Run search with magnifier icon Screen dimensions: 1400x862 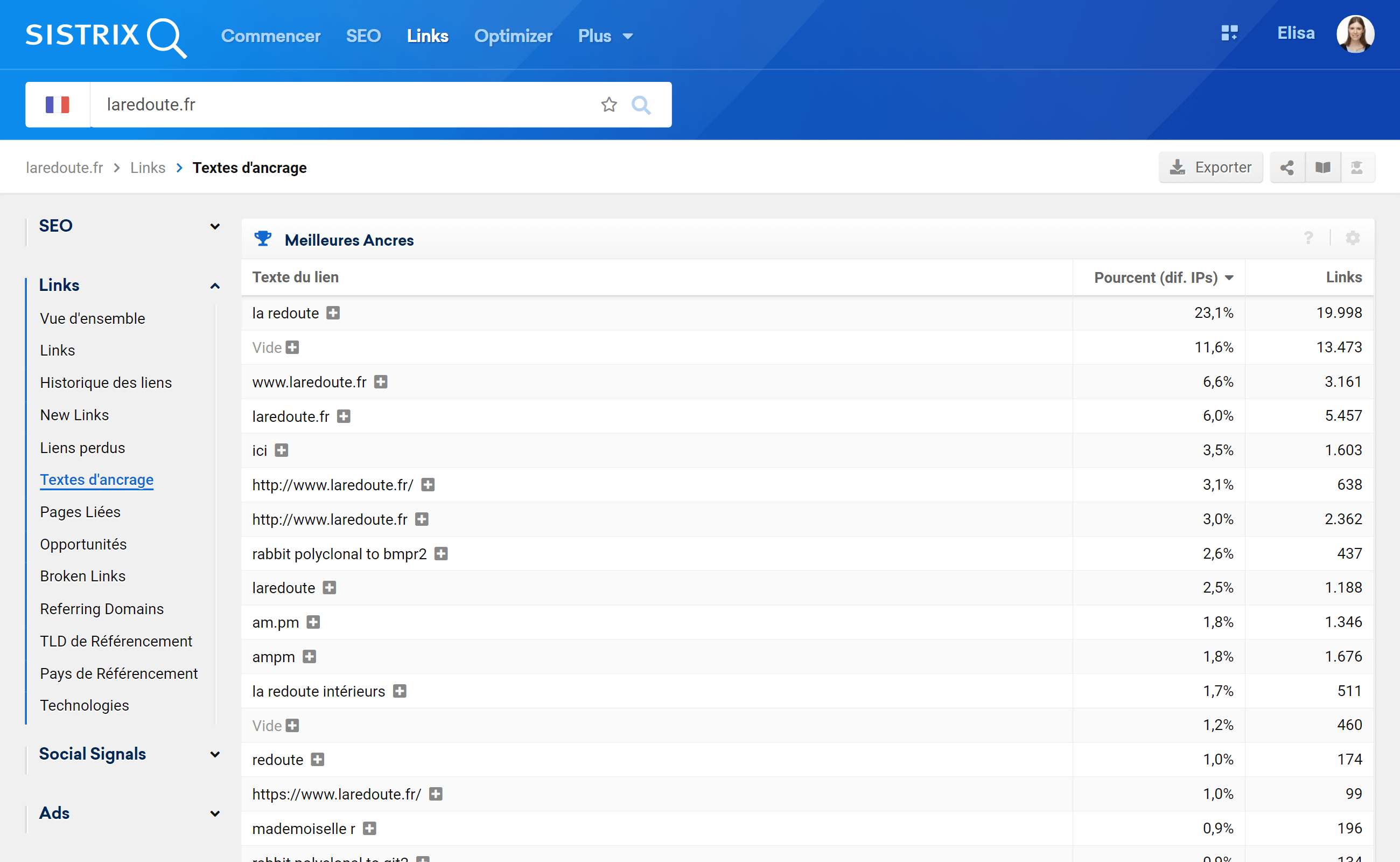[641, 105]
